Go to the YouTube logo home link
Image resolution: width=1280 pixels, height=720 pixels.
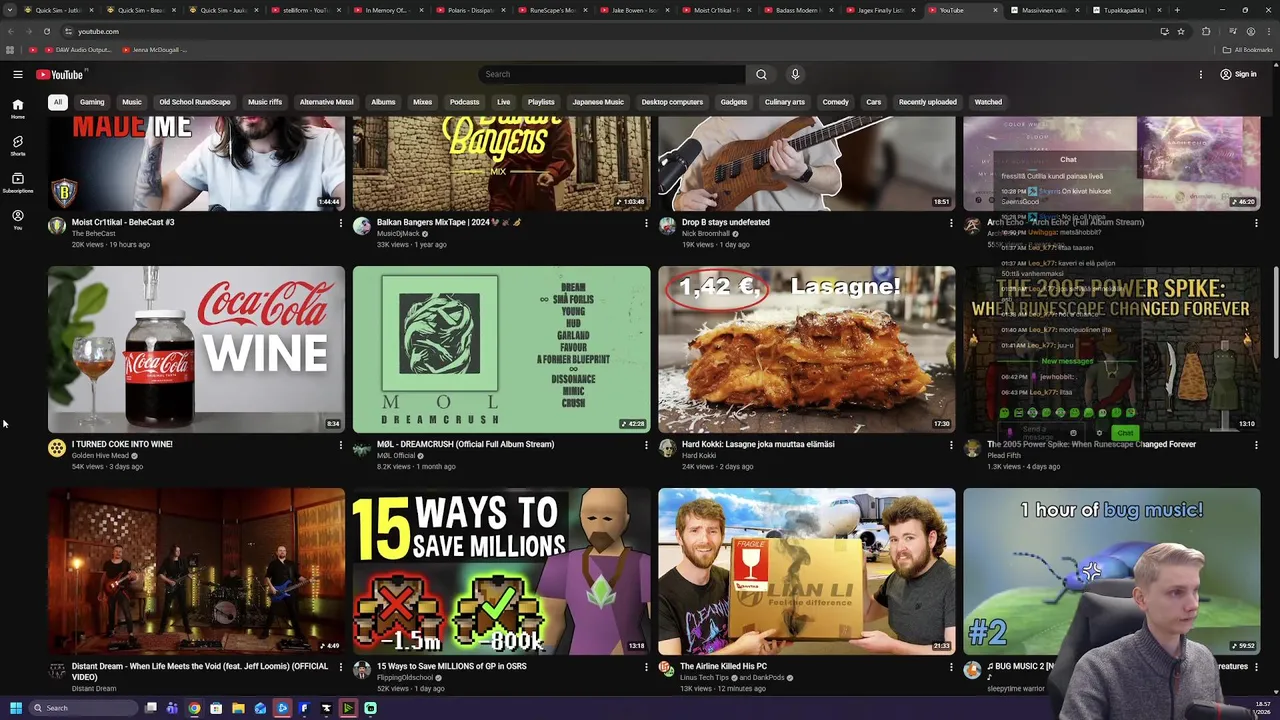(x=62, y=74)
